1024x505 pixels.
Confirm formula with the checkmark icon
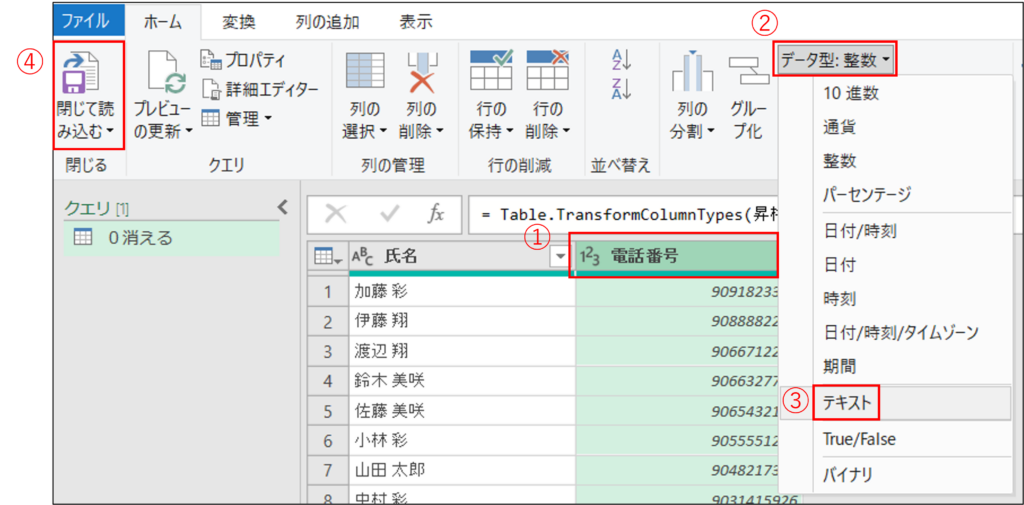click(x=389, y=213)
